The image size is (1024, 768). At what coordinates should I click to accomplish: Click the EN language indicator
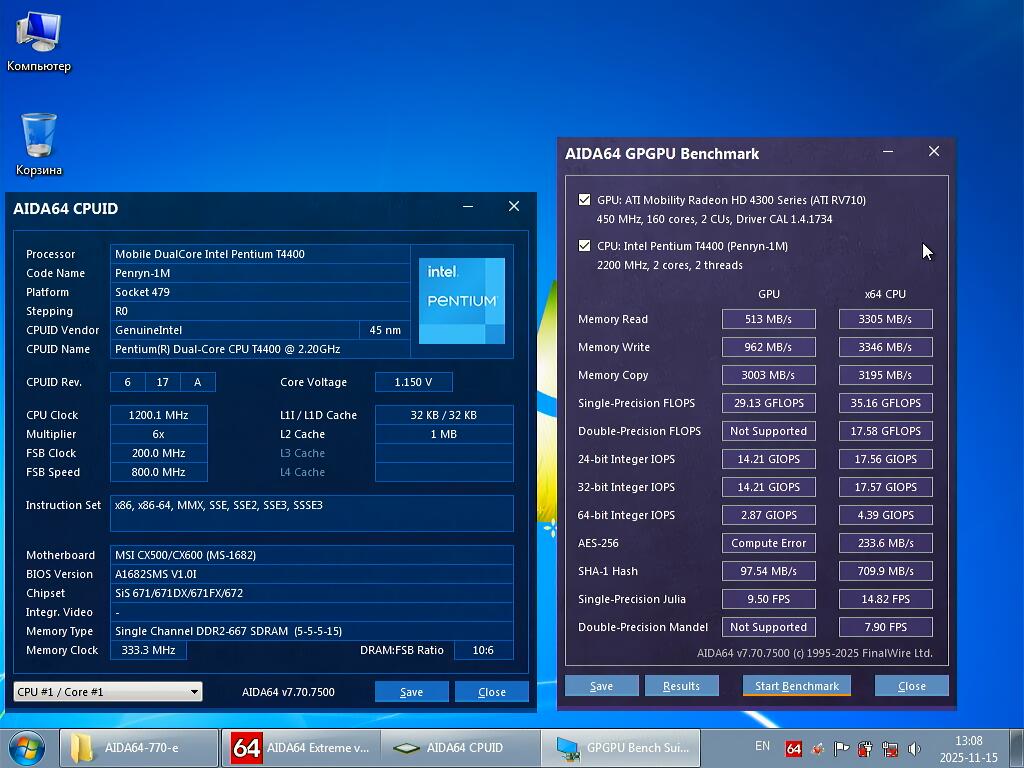pyautogui.click(x=762, y=746)
